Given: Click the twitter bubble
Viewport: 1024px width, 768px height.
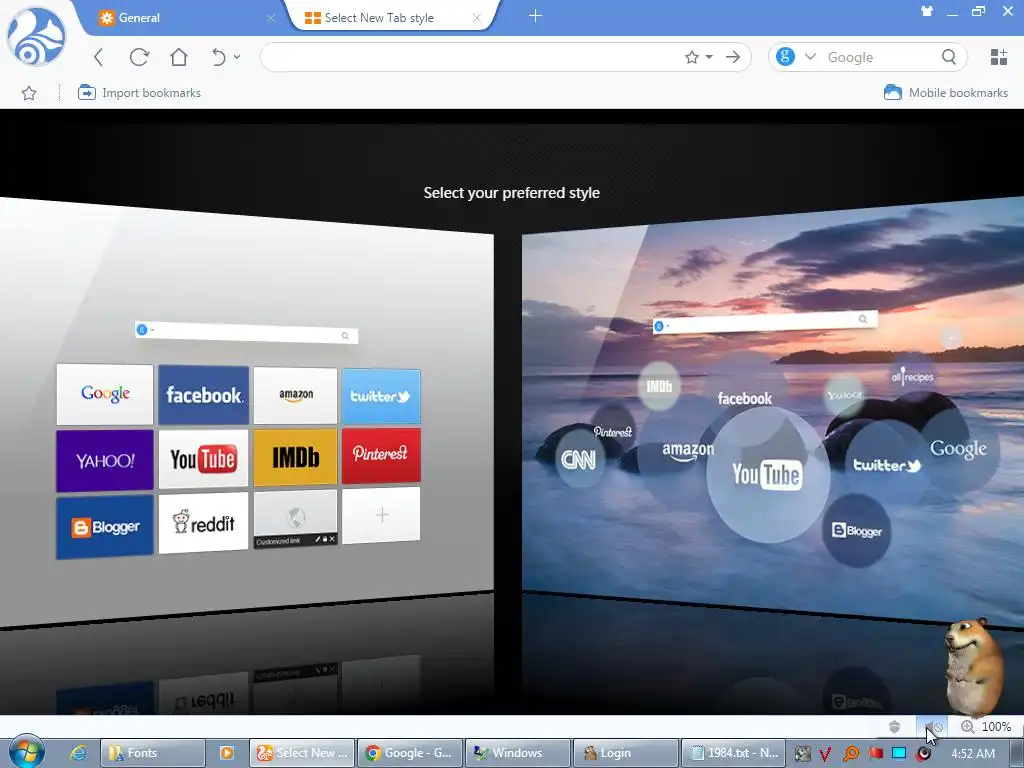Looking at the screenshot, I should pyautogui.click(x=886, y=465).
